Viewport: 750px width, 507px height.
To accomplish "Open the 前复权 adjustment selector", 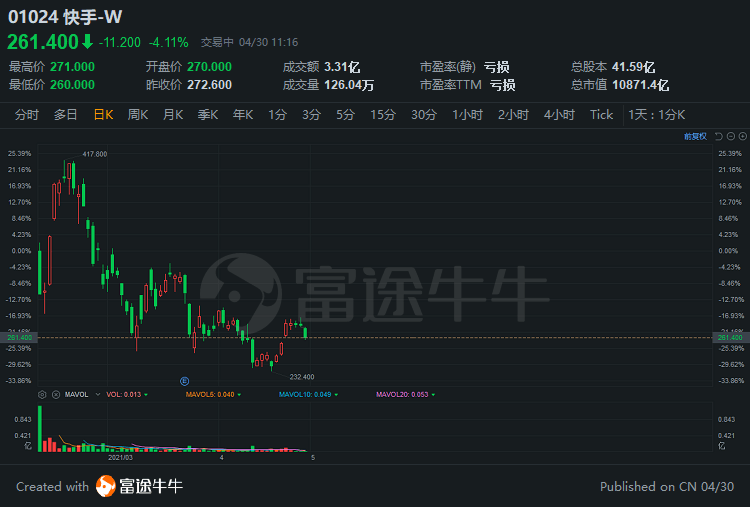I will point(695,136).
